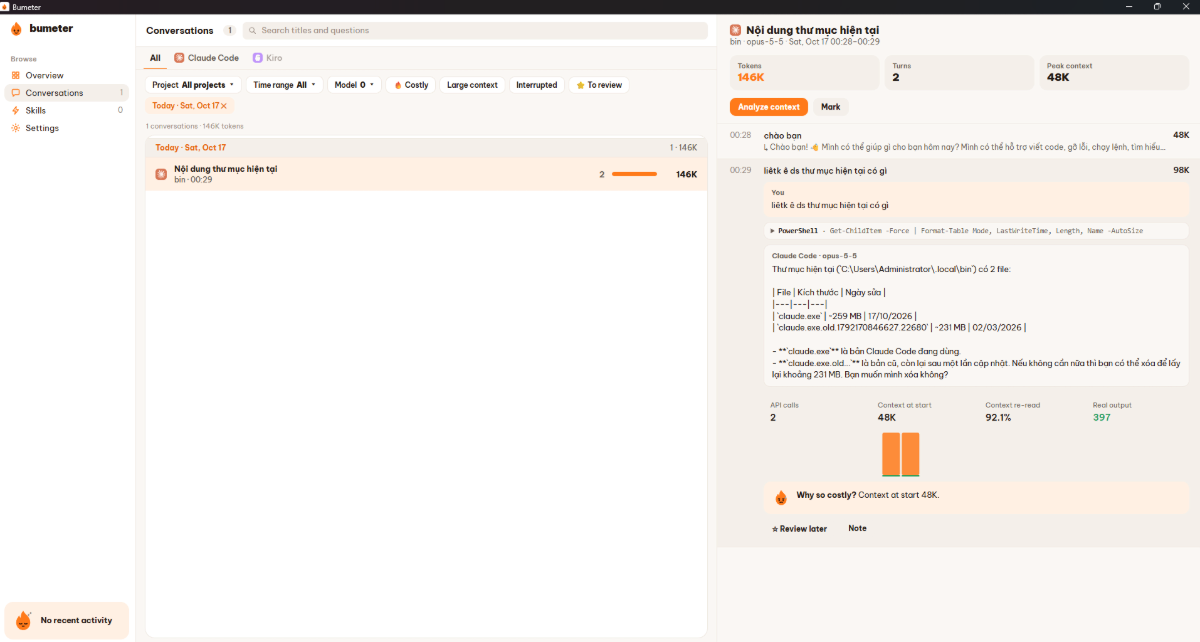The image size is (1200, 642).
Task: Click the Claude icon beside detail panel title
Action: coord(736,30)
